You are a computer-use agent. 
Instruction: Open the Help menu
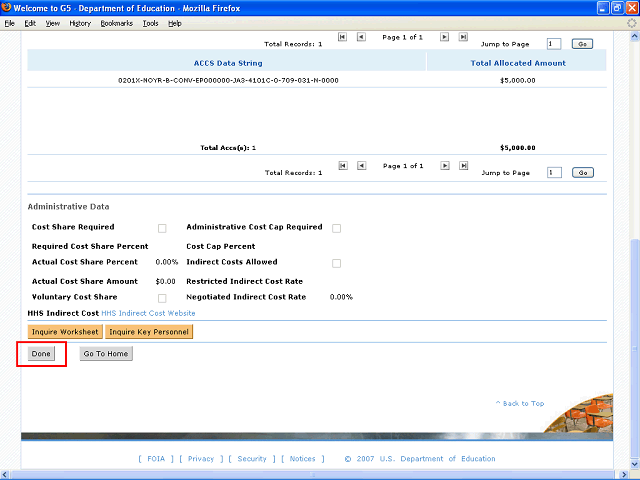(x=175, y=23)
